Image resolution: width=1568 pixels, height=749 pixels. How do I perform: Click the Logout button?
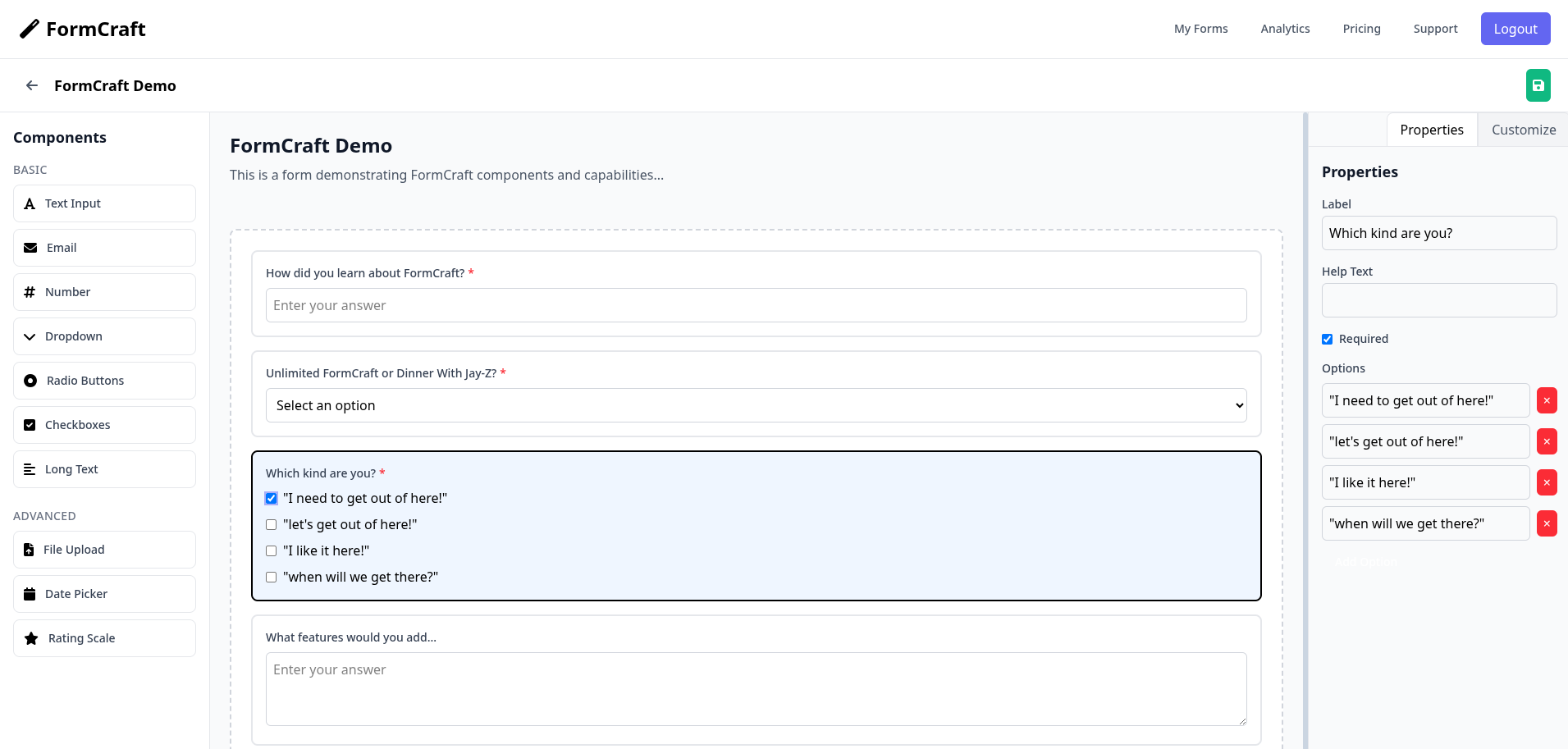point(1515,29)
